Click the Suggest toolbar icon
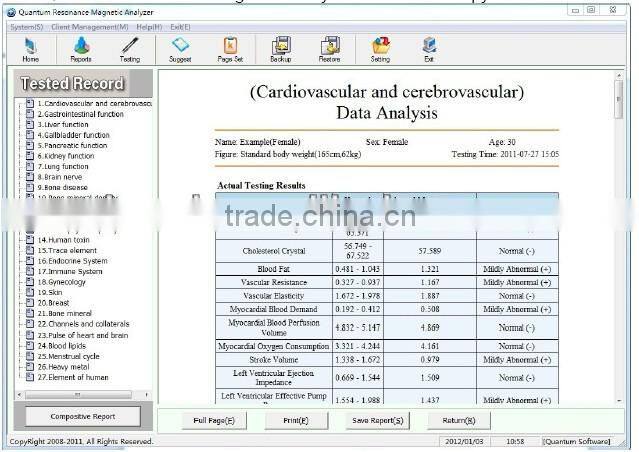The height and width of the screenshot is (452, 639). pyautogui.click(x=180, y=49)
